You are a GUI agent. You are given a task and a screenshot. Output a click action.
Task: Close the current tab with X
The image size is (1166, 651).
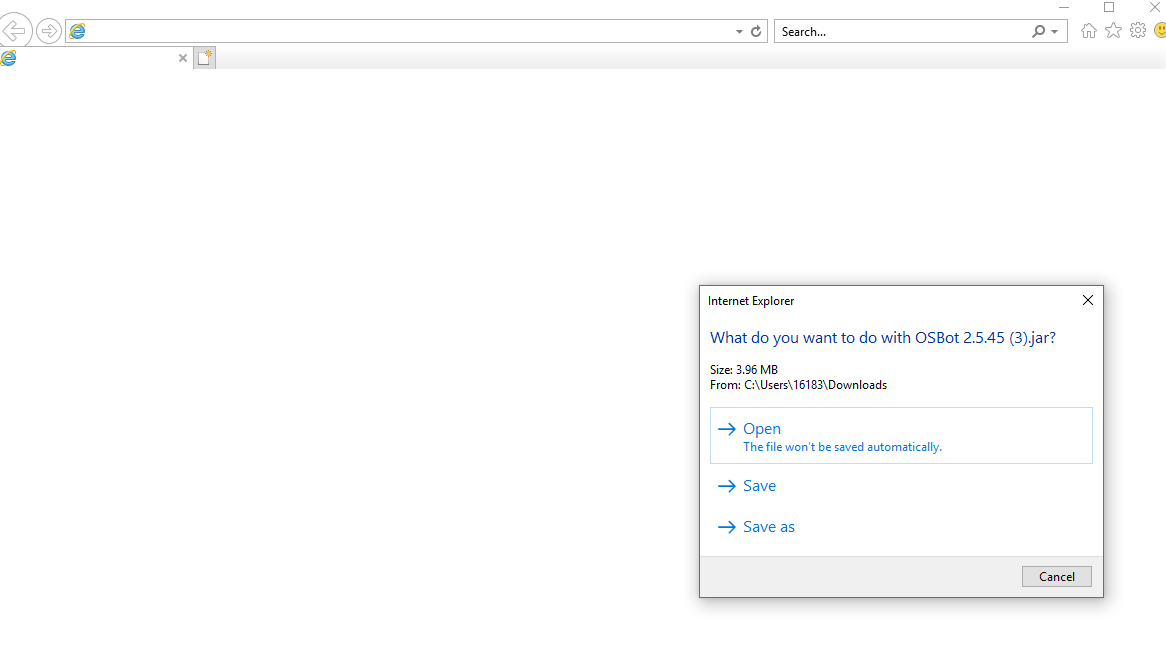(183, 58)
